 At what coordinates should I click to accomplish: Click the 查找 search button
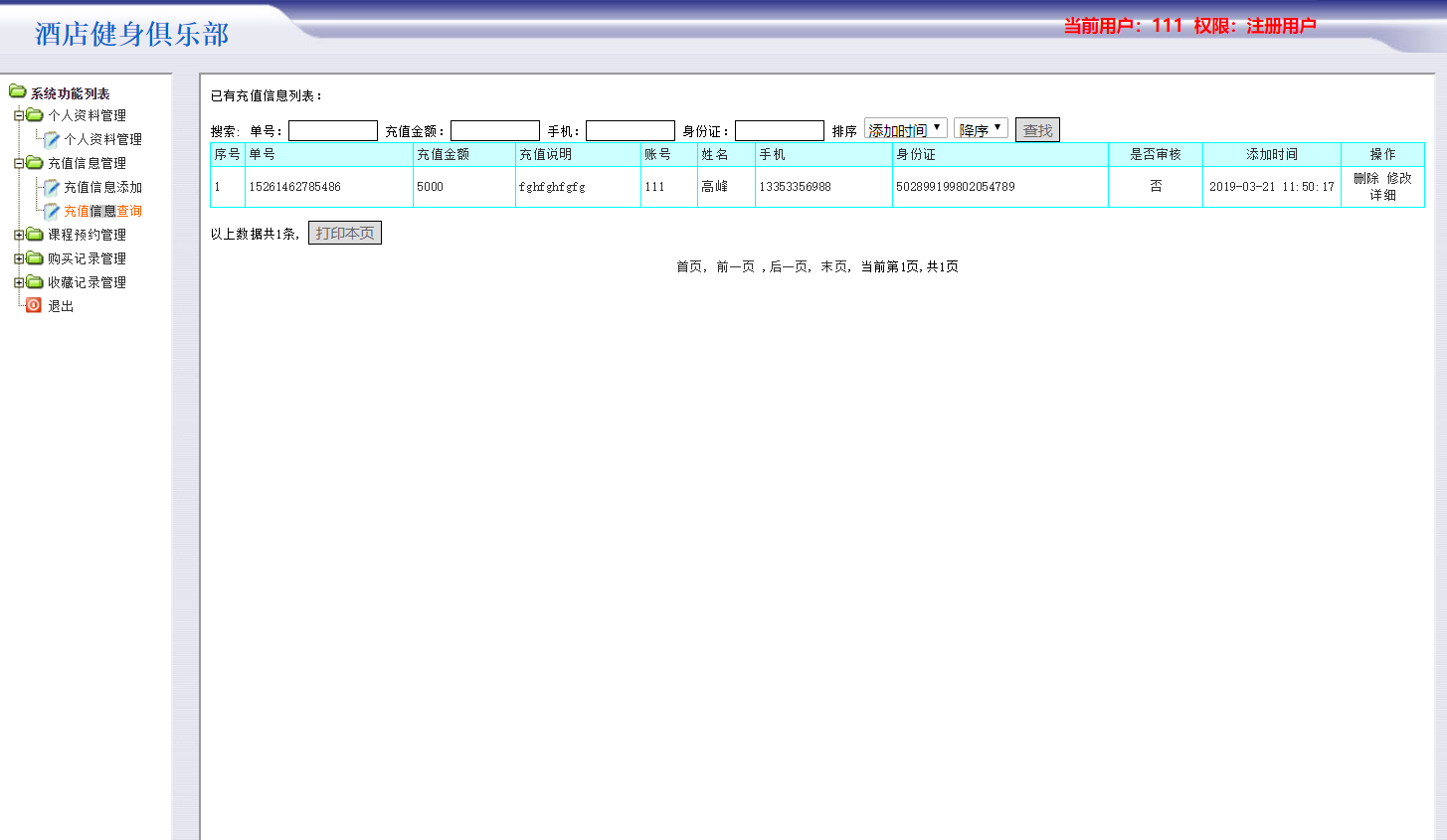pyautogui.click(x=1037, y=128)
